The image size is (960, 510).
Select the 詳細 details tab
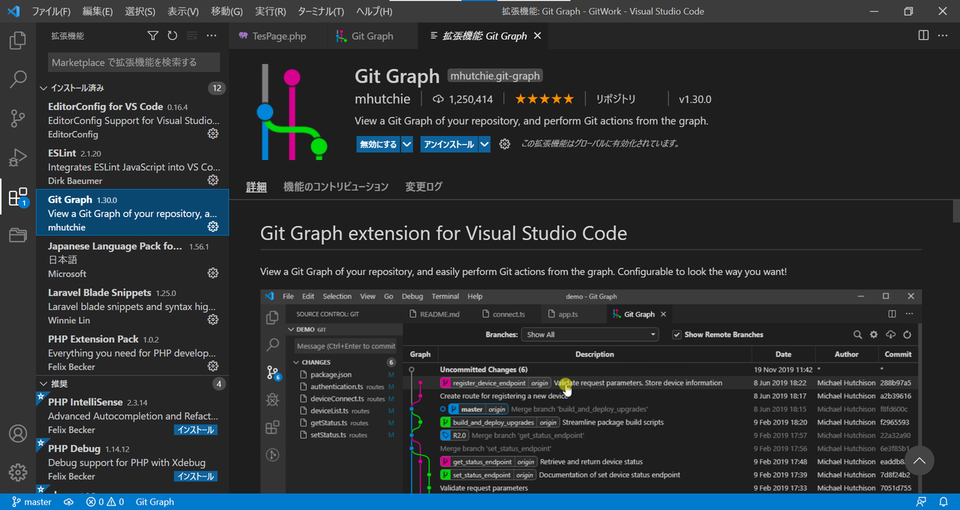tap(257, 187)
